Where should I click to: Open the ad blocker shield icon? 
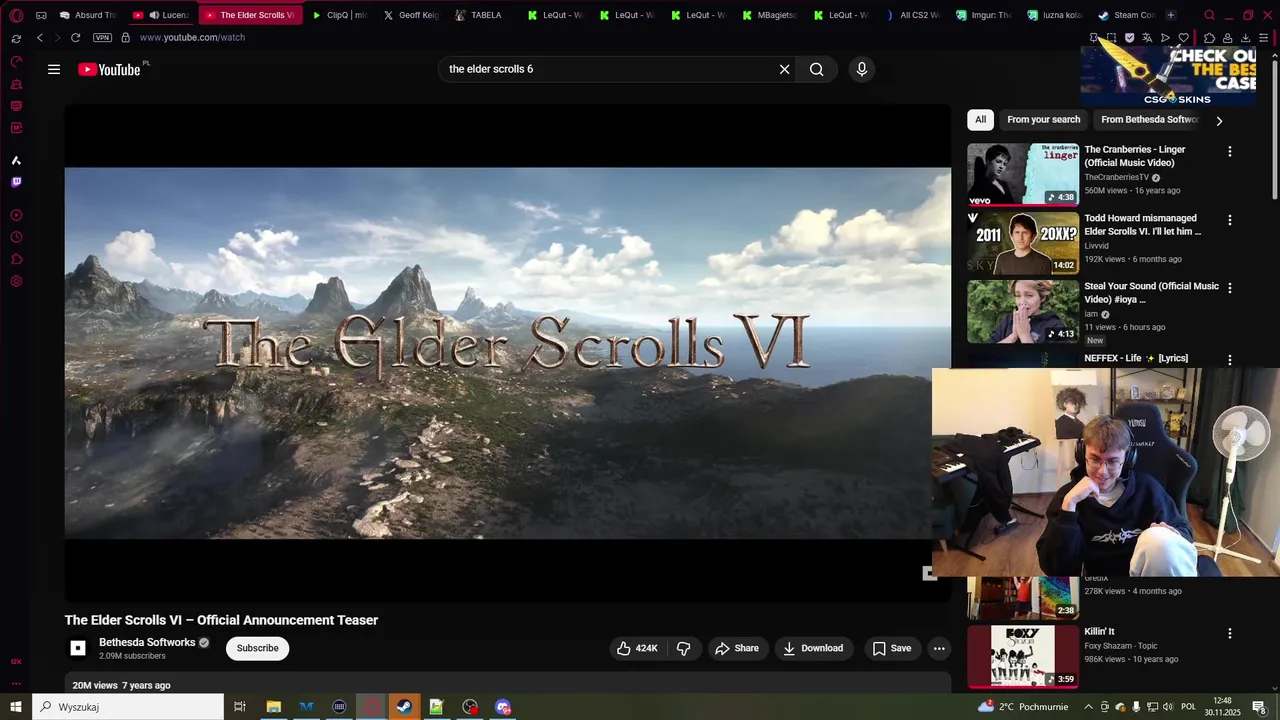1129,38
